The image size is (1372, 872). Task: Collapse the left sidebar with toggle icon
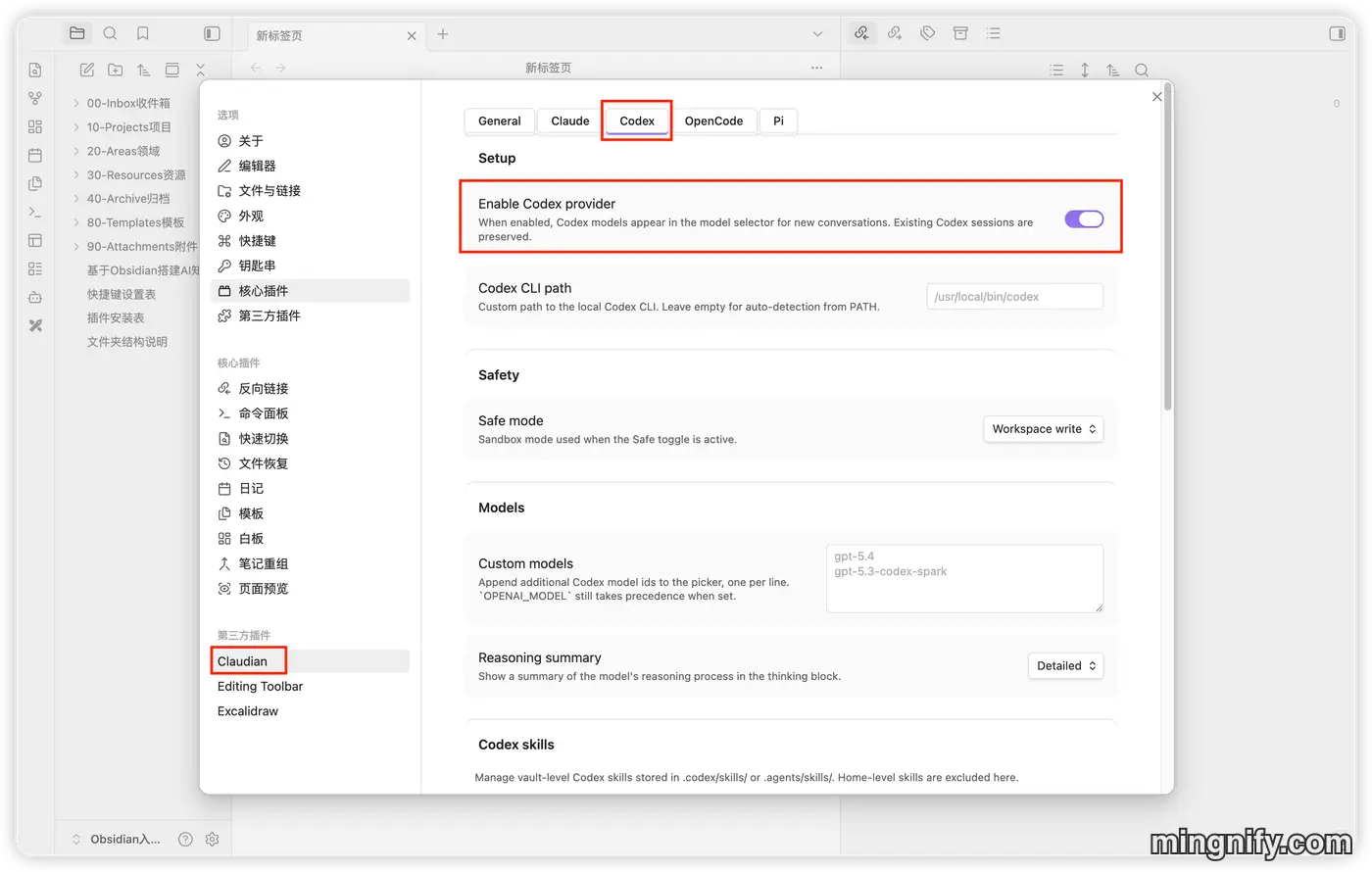(212, 33)
